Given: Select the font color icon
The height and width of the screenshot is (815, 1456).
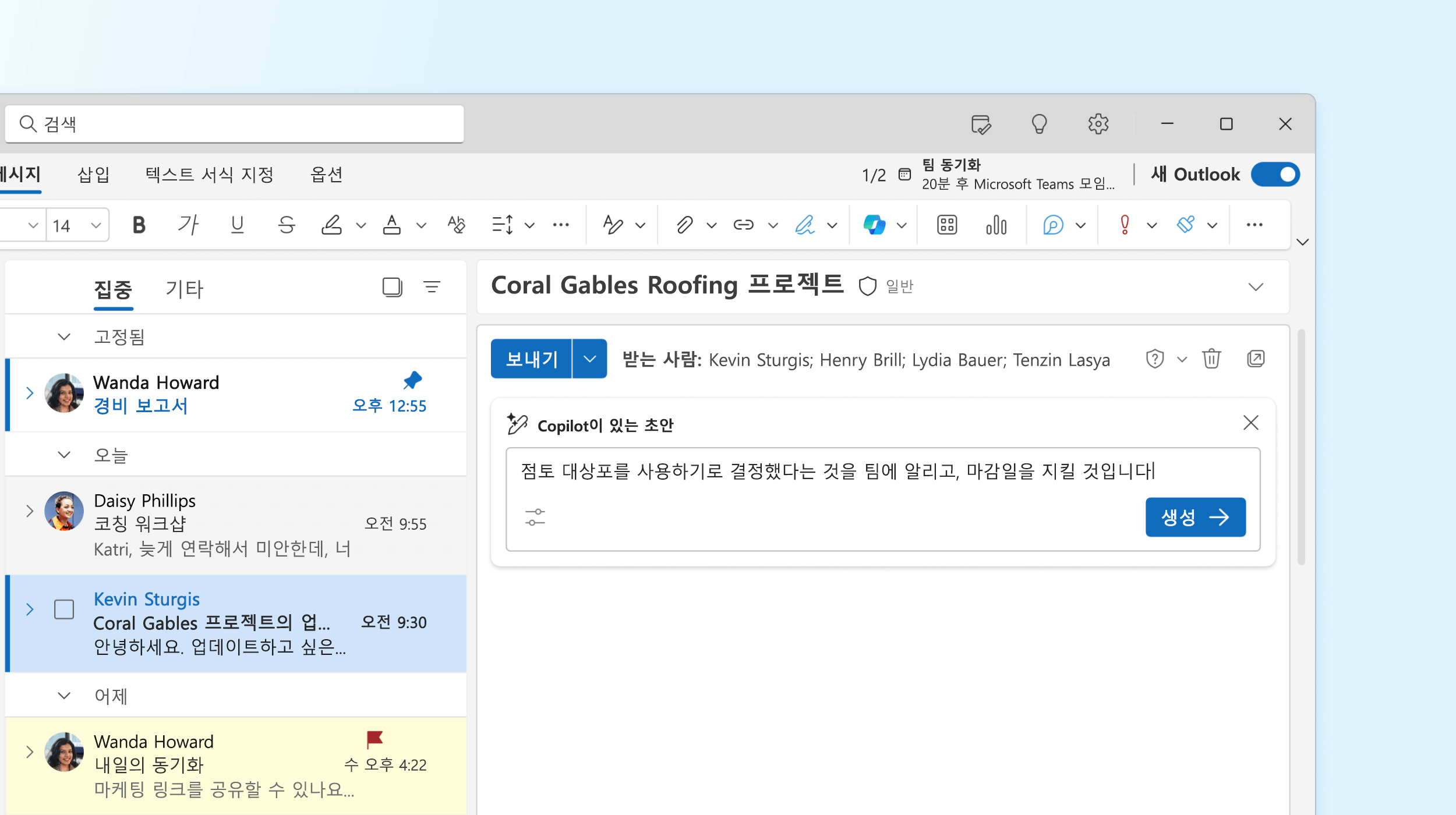Looking at the screenshot, I should (x=394, y=224).
